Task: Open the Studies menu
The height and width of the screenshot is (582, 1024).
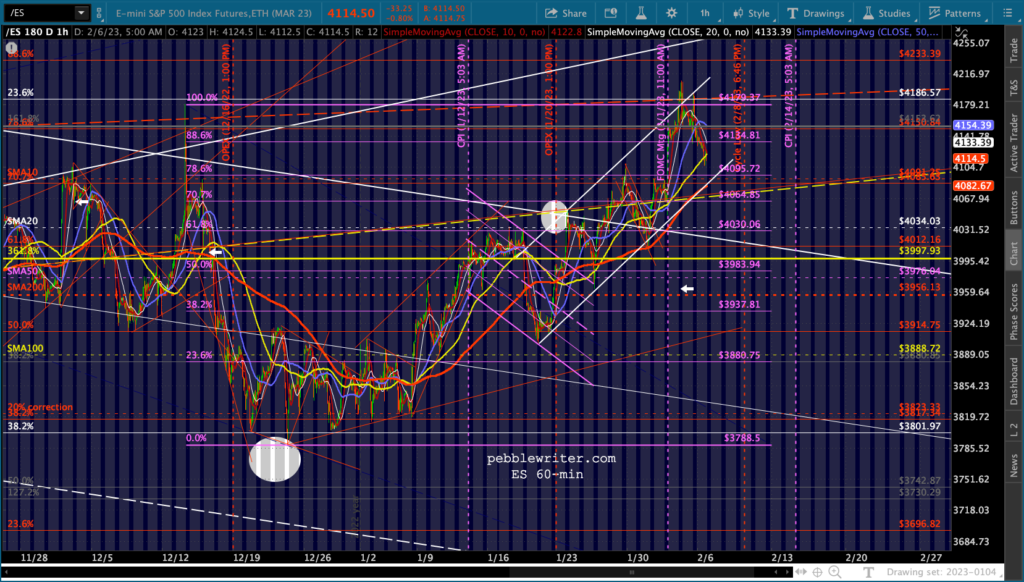Action: click(886, 13)
